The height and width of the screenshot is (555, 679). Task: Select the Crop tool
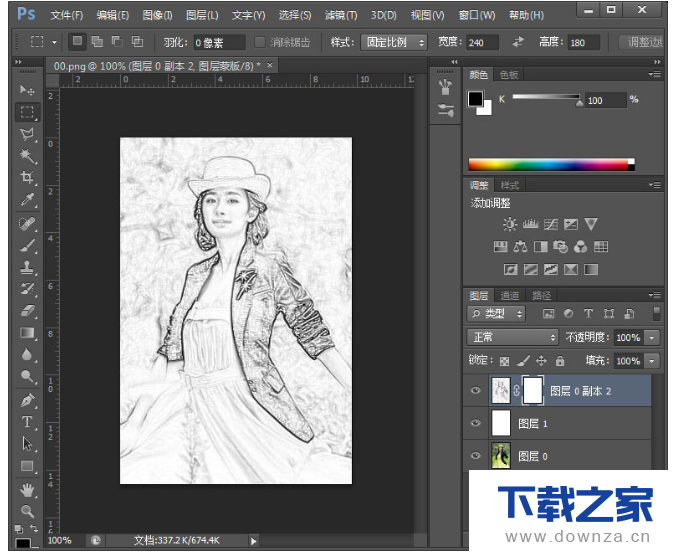click(27, 177)
